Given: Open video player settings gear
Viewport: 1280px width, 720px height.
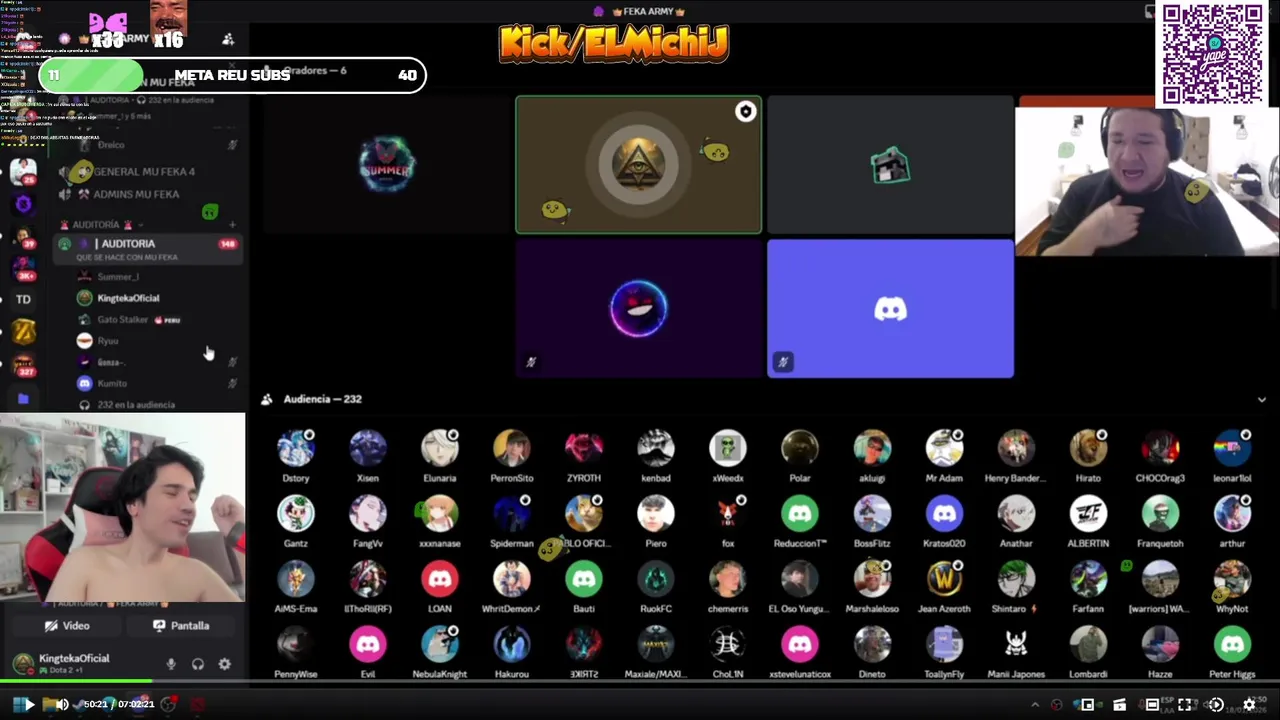Looking at the screenshot, I should pyautogui.click(x=1249, y=704).
